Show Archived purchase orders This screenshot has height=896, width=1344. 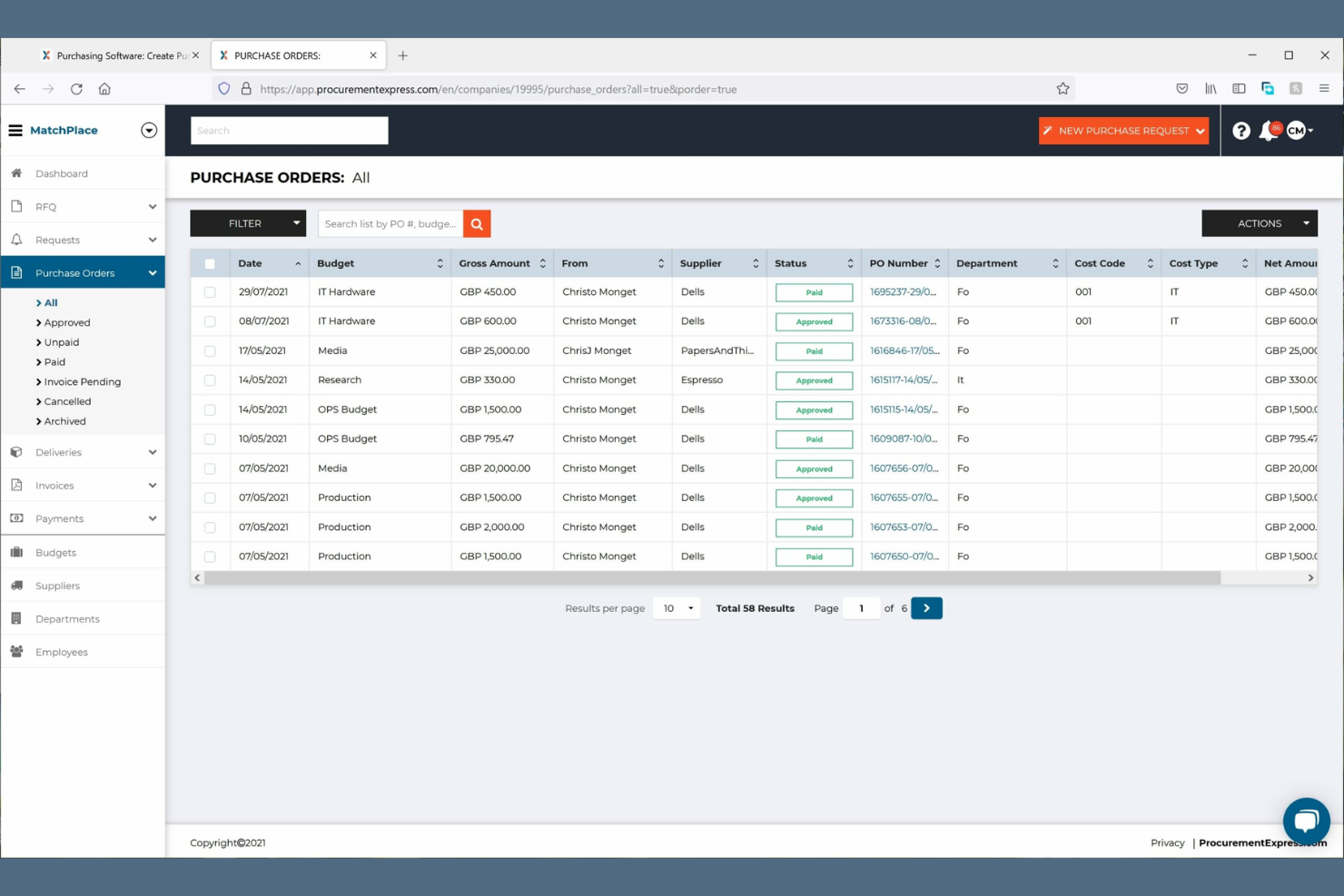[64, 421]
